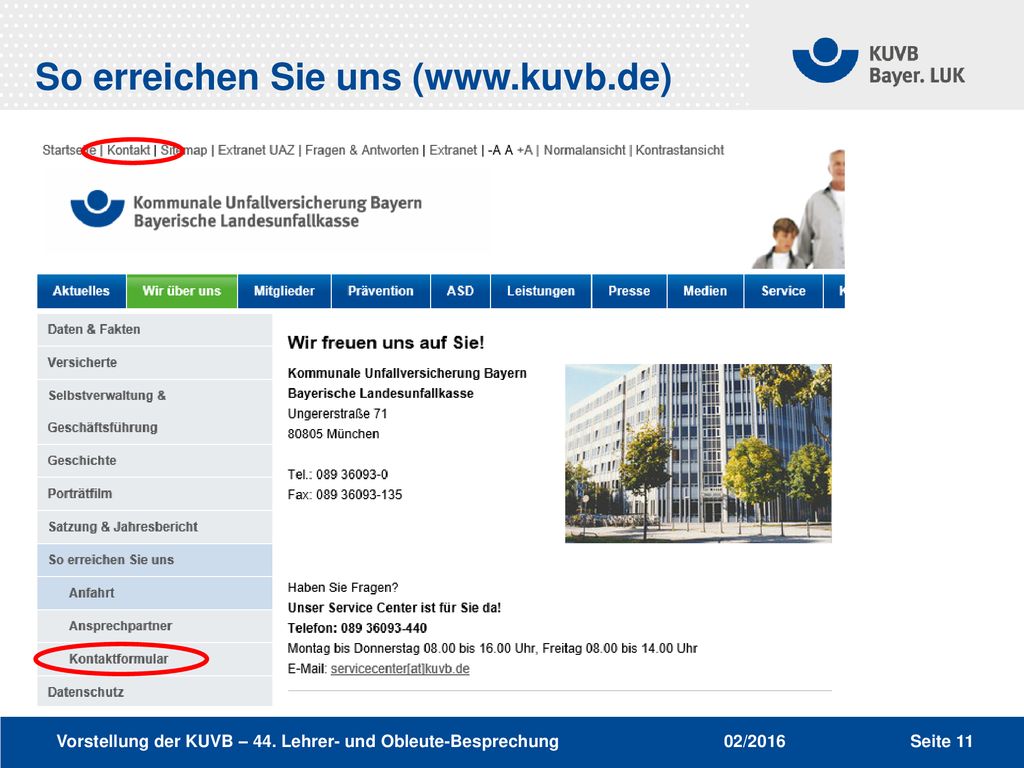Viewport: 1024px width, 768px height.
Task: Click the header photo of man and boy
Action: point(799,209)
